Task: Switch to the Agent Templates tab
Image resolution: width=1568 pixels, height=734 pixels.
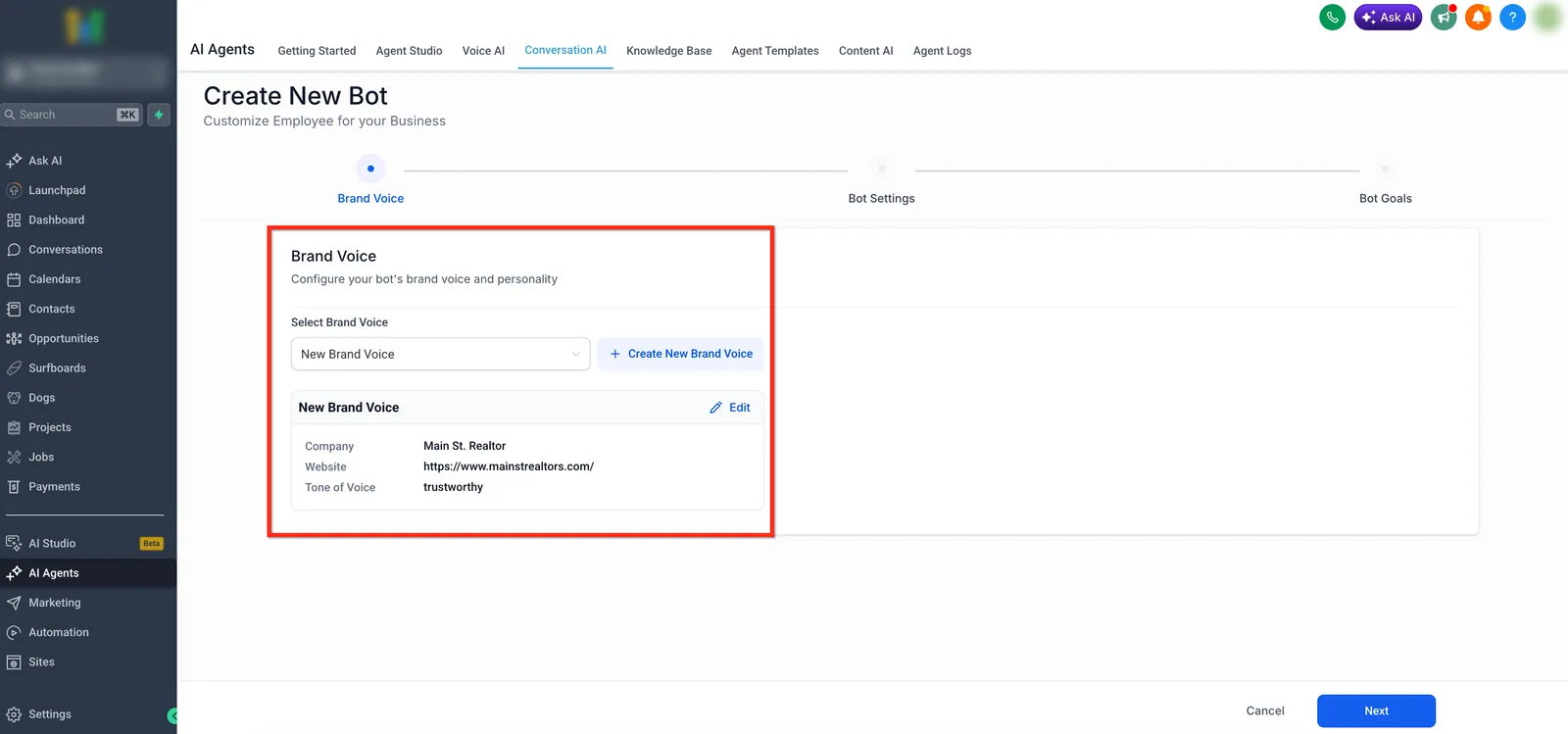Action: (x=775, y=51)
